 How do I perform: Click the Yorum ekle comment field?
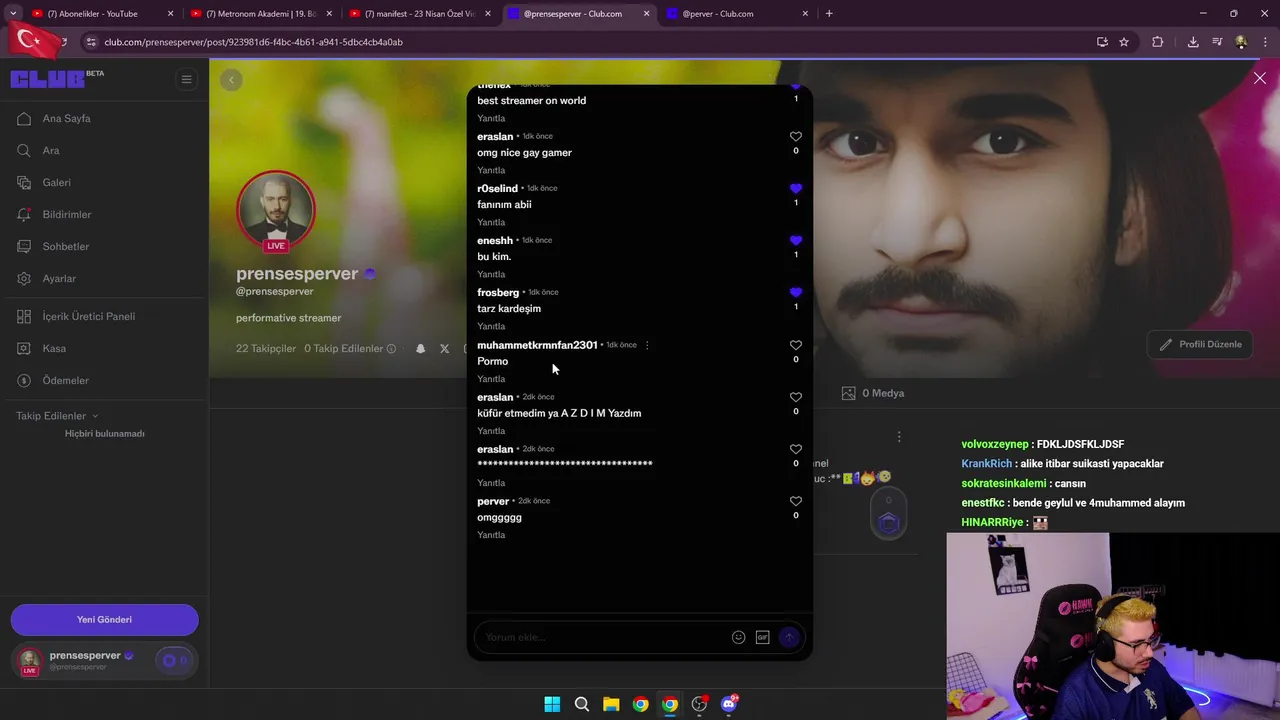tap(603, 637)
